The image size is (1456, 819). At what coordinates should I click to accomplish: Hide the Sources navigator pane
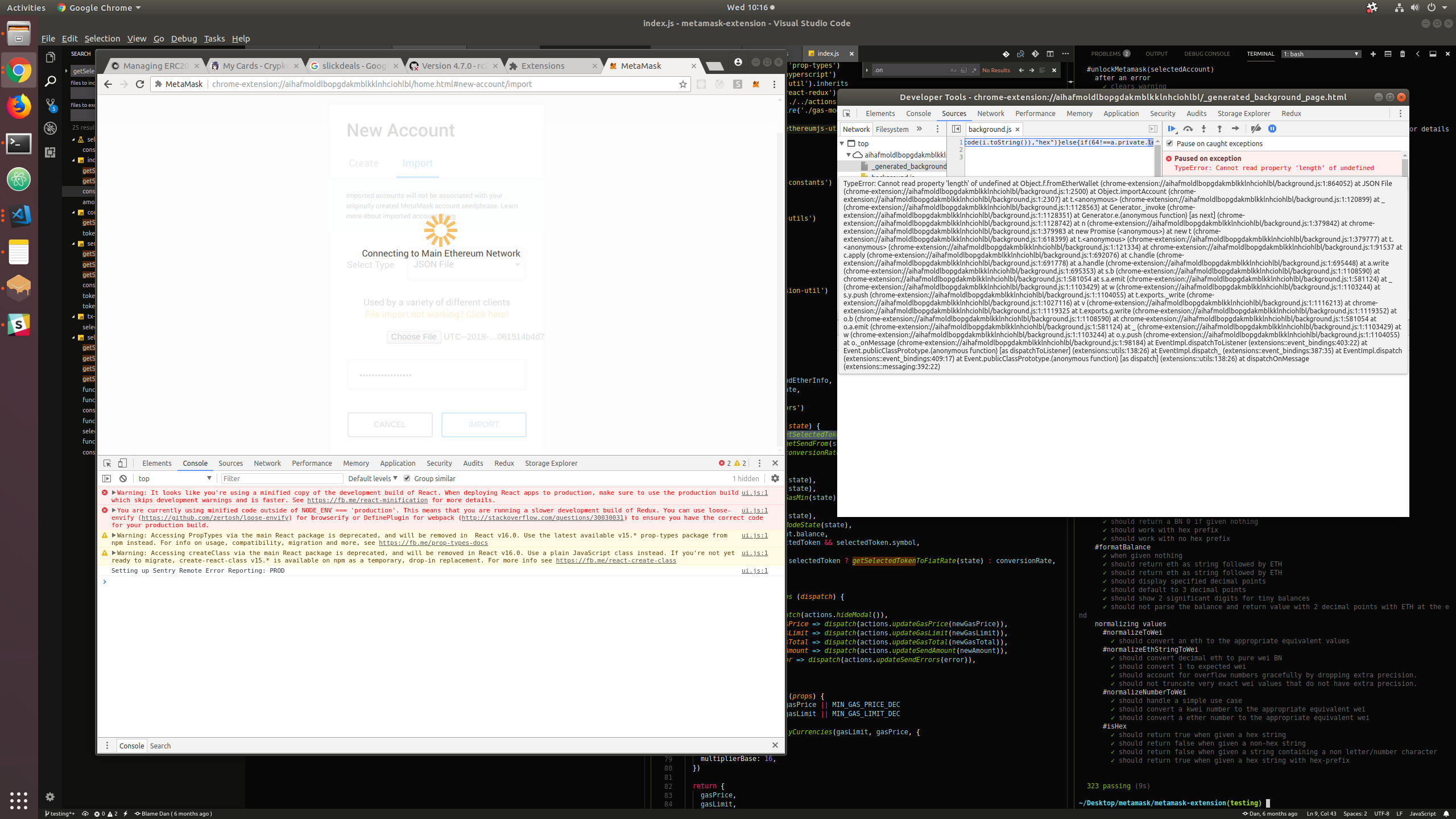pos(956,129)
